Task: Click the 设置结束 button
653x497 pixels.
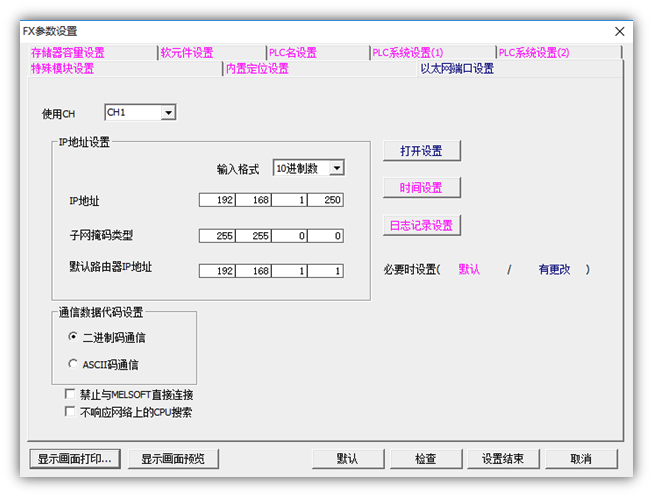Action: [503, 459]
